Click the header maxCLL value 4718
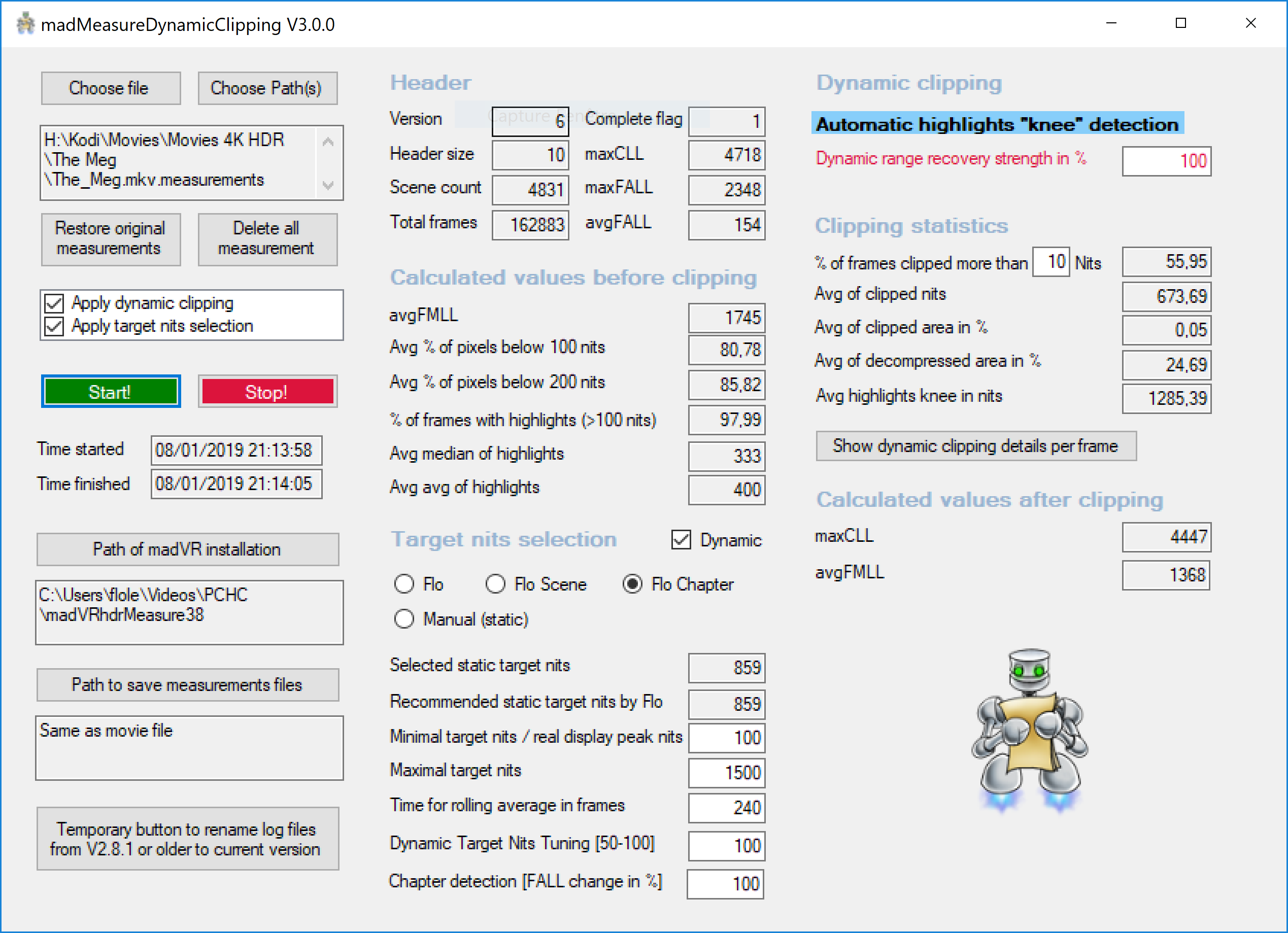 726,154
